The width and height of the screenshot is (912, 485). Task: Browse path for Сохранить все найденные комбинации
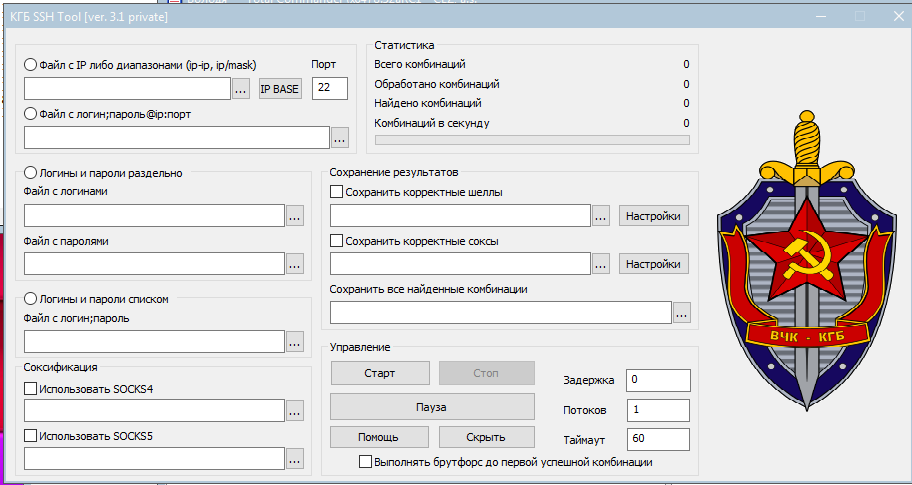point(681,313)
